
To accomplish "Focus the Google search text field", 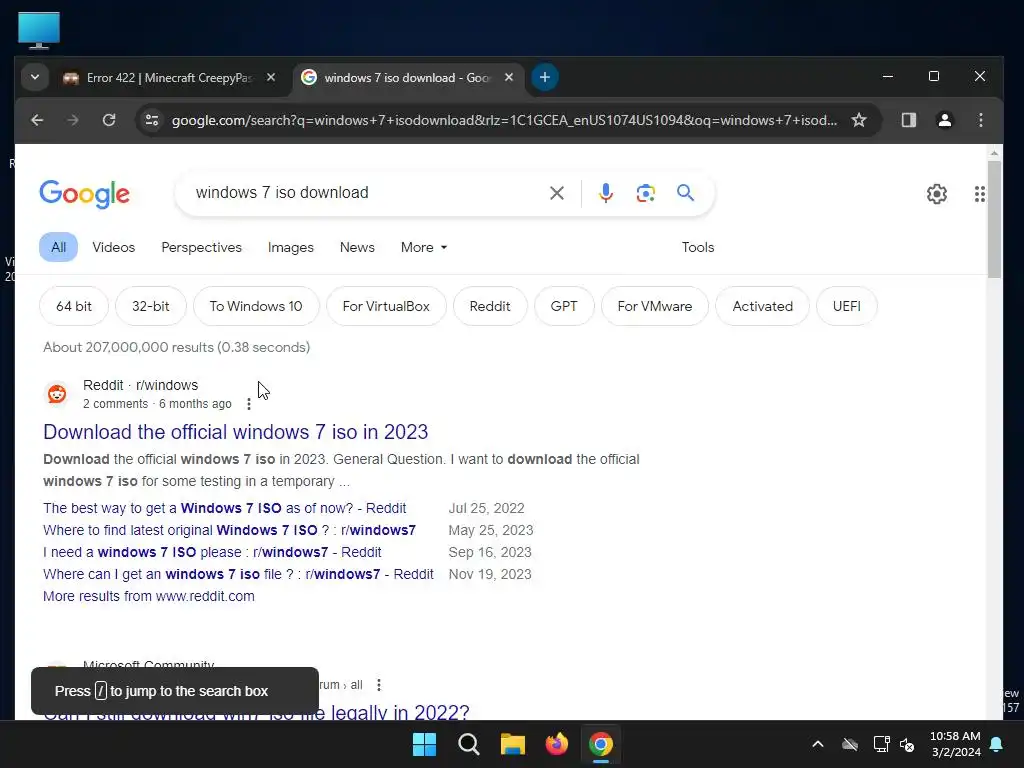I will tap(366, 193).
